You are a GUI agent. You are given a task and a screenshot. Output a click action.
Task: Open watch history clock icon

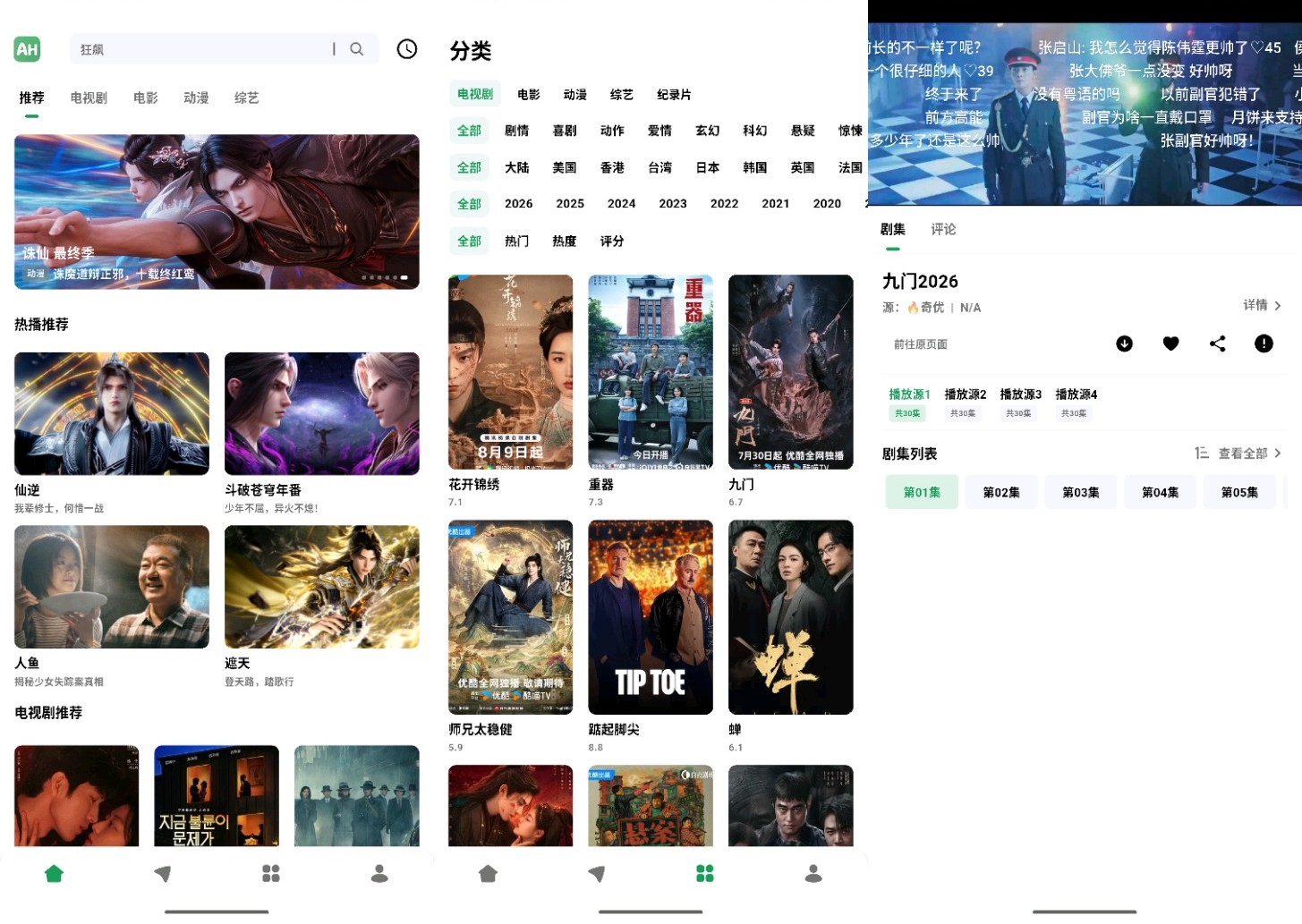(x=407, y=49)
